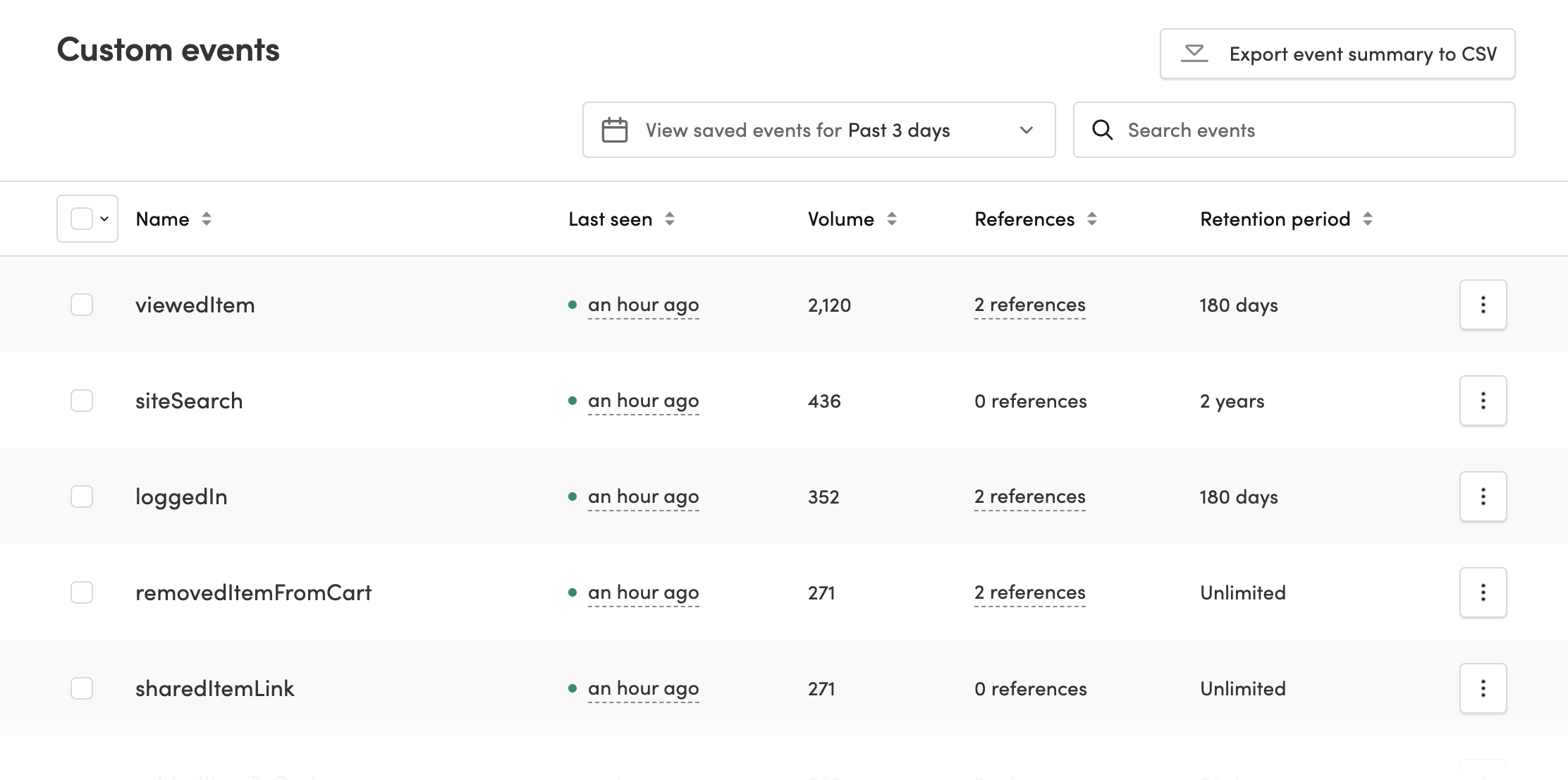
Task: Click the 2 references link for viewedItem
Action: [x=1028, y=304]
